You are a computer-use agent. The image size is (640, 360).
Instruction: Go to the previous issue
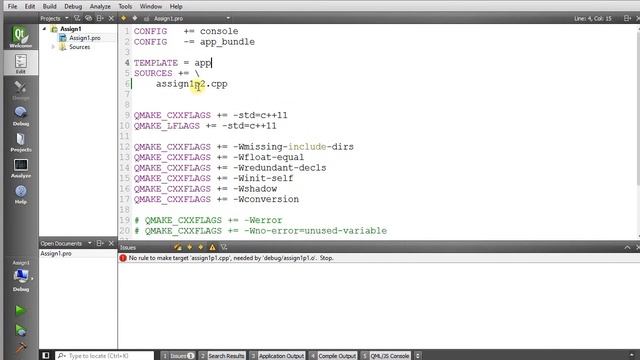[x=189, y=247]
